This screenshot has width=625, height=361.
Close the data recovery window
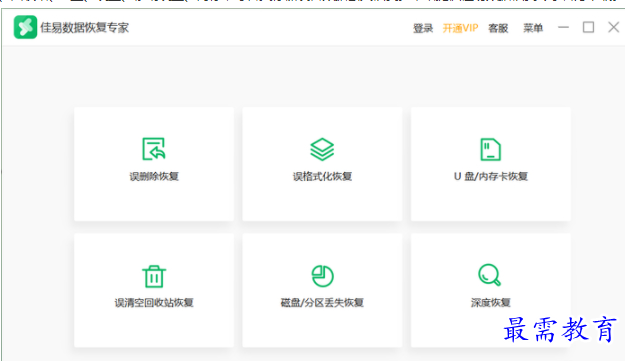pos(613,27)
